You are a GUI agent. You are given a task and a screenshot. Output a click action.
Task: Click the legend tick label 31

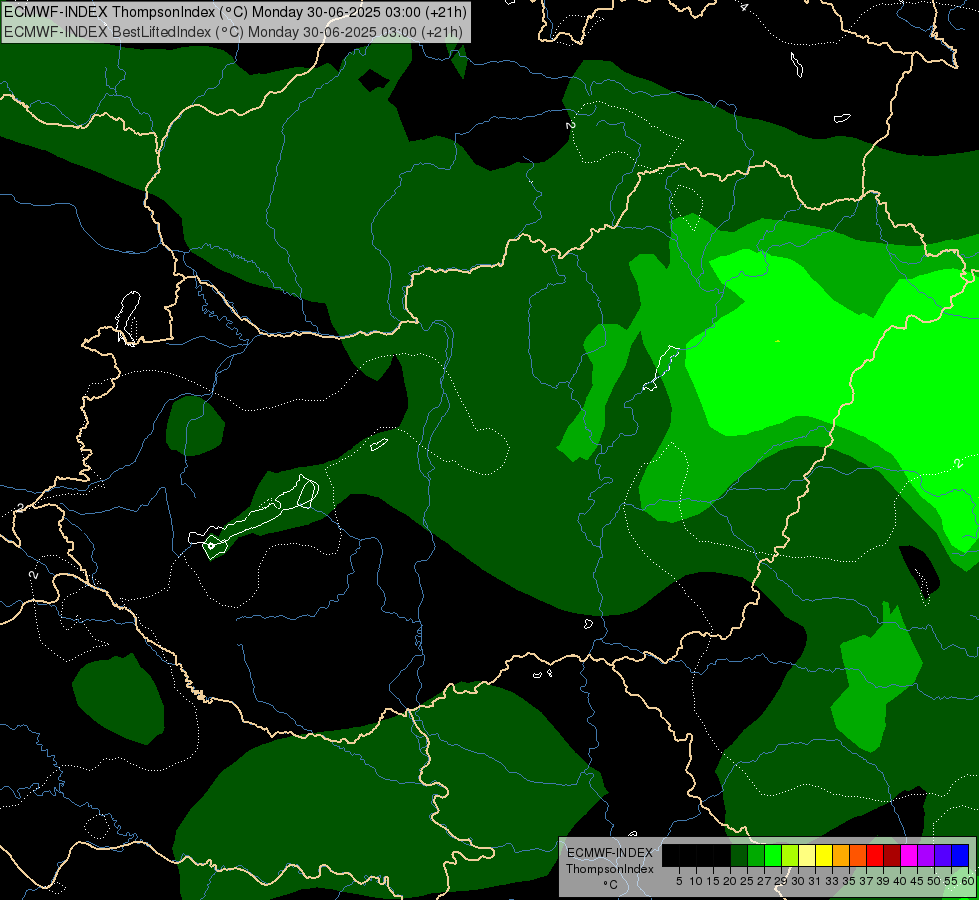(x=815, y=881)
